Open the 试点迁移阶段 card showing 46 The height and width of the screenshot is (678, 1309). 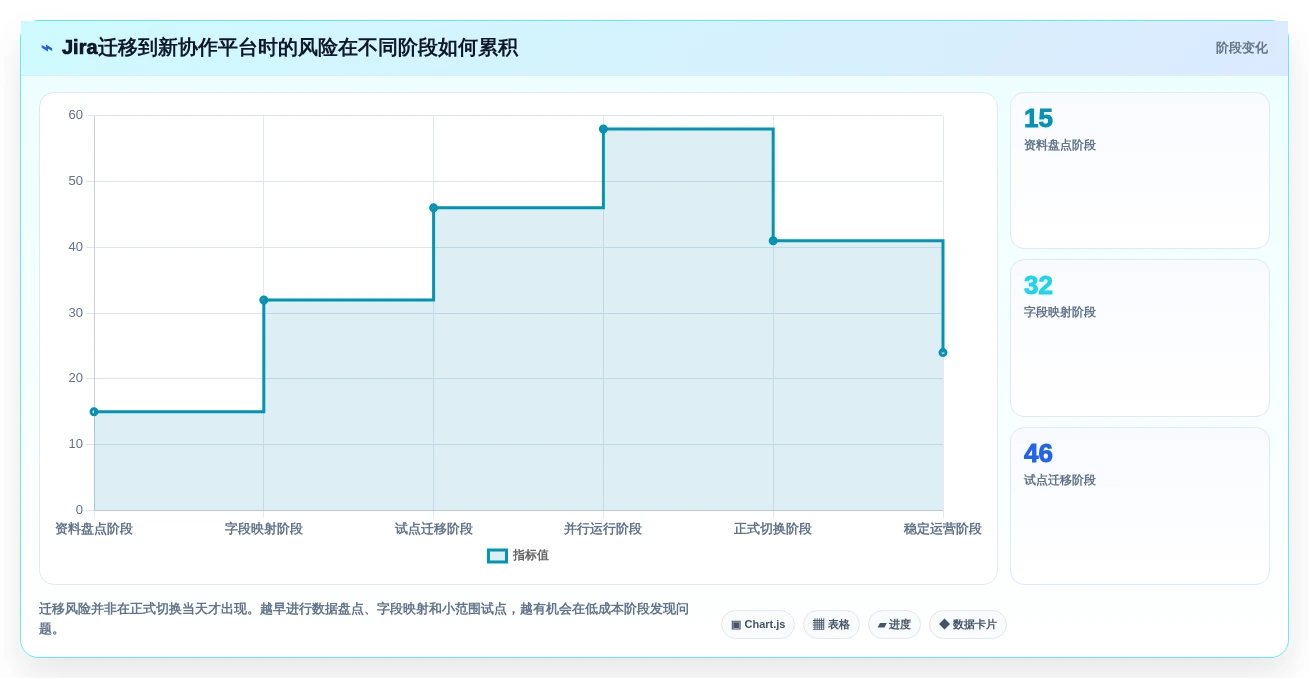click(x=1140, y=506)
